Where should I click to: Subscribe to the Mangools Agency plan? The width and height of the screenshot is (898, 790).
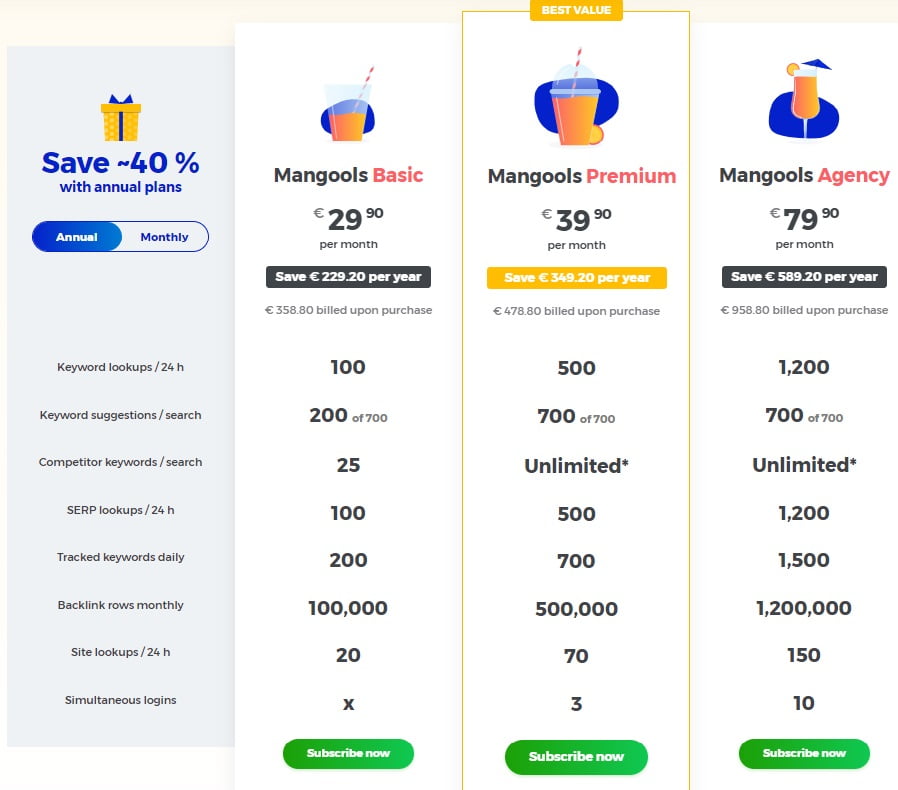[x=804, y=753]
